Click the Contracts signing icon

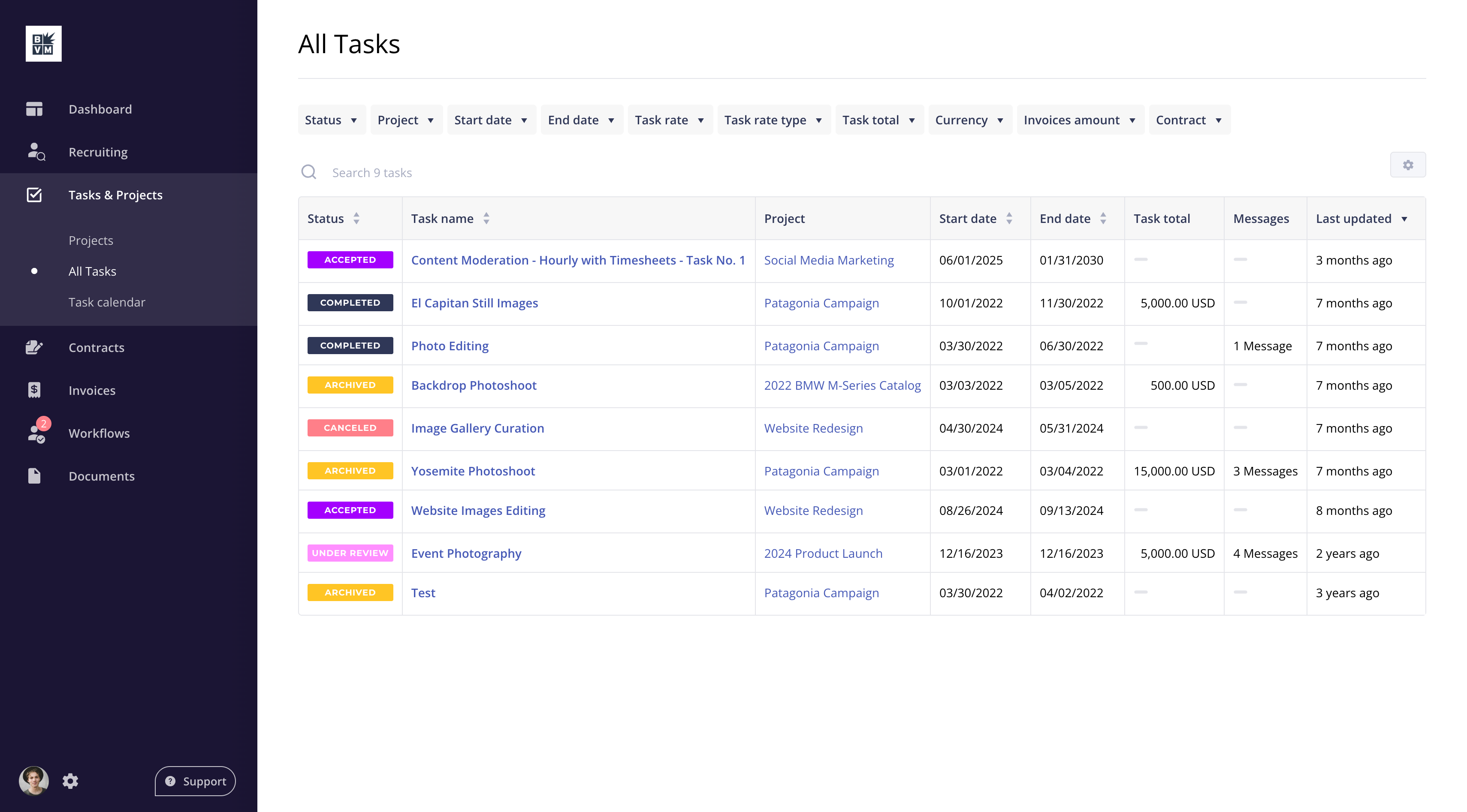tap(34, 347)
